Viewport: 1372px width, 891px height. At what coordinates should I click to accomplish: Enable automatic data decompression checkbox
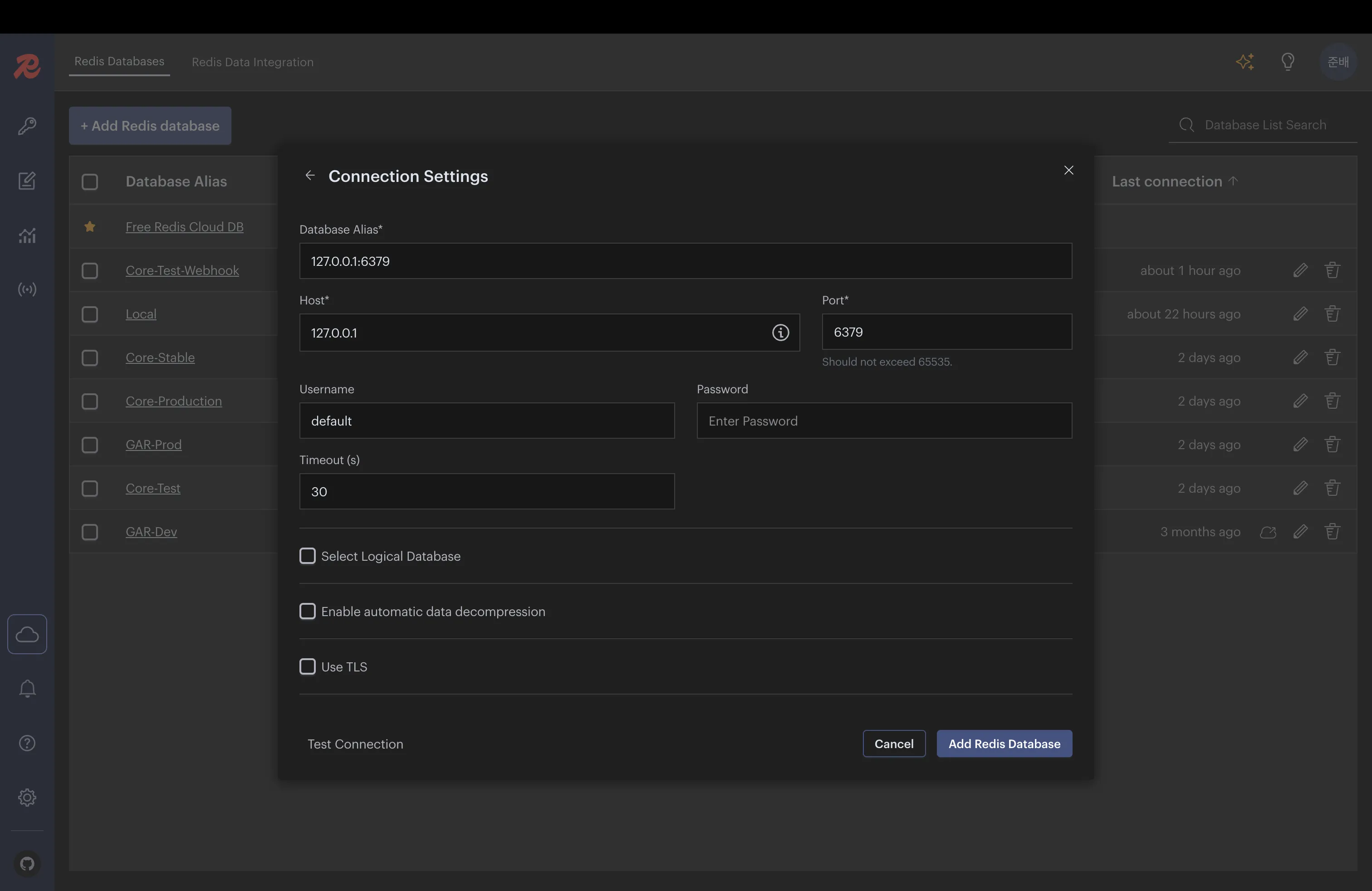tap(308, 612)
